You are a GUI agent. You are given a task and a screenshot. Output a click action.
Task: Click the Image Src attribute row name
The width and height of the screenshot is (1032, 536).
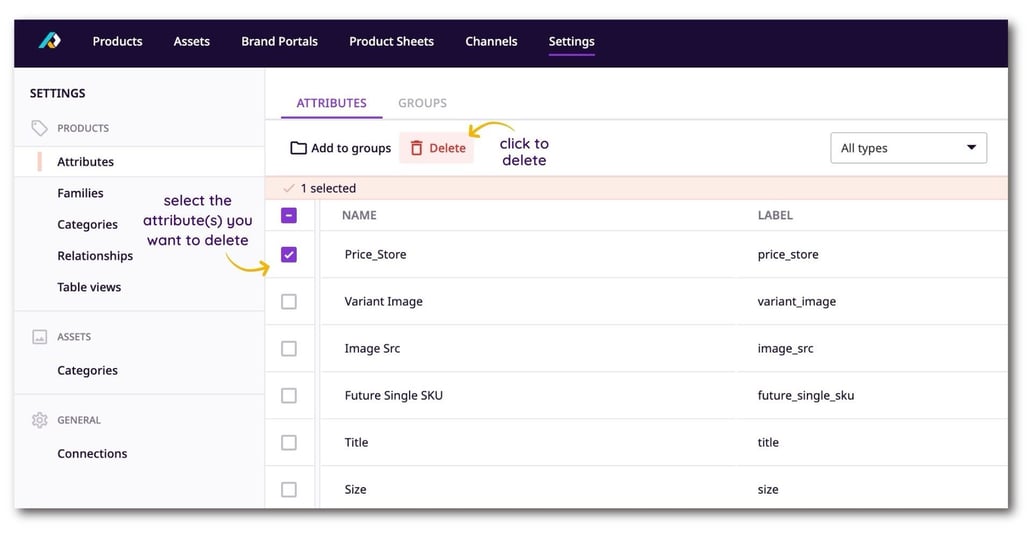[372, 348]
